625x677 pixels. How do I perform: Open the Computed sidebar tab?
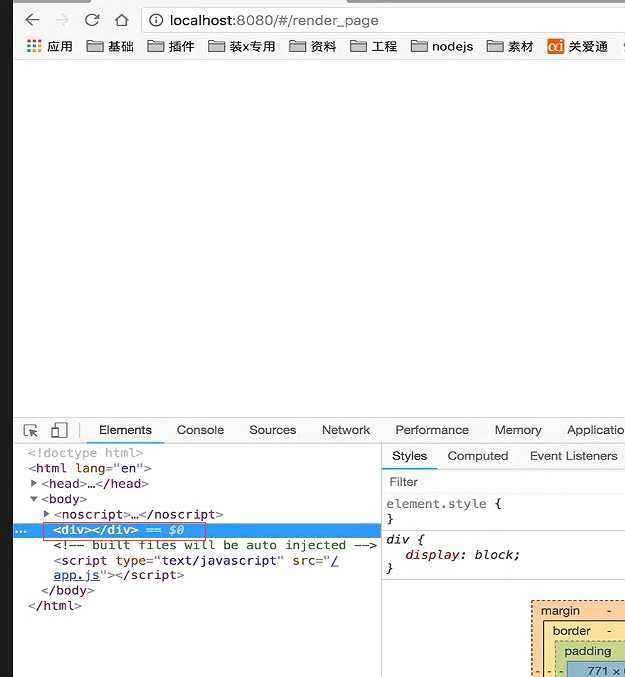point(478,456)
